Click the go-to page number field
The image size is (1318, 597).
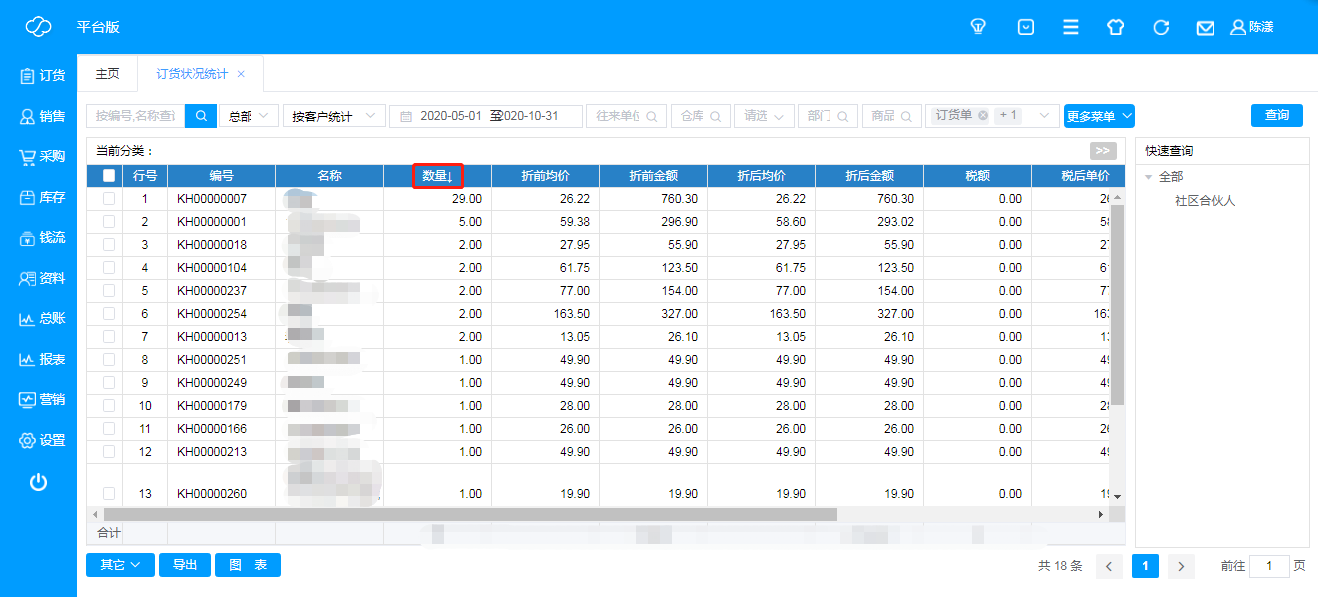point(1270,566)
